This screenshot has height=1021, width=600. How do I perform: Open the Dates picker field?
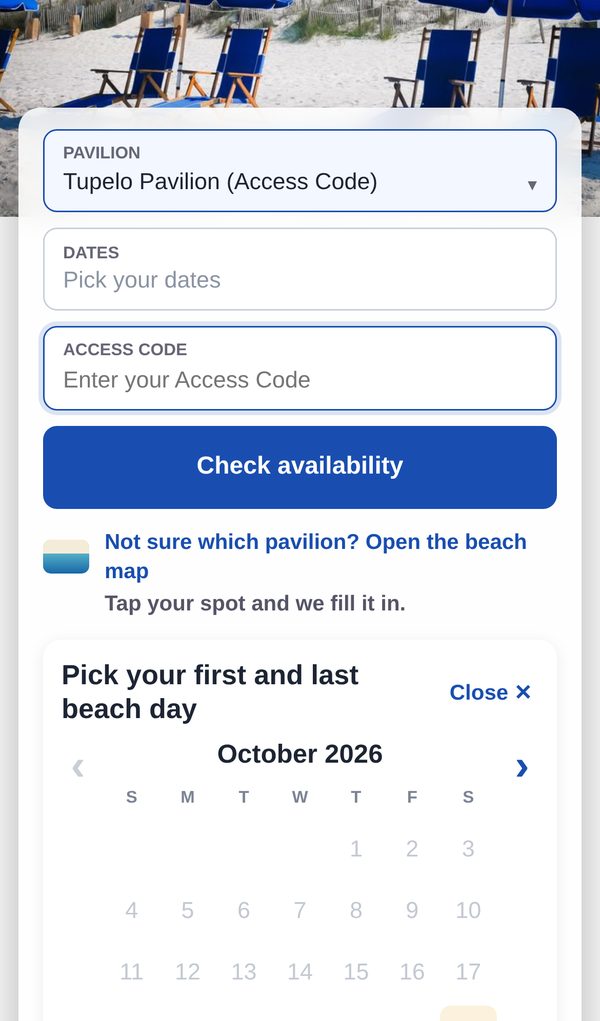click(x=300, y=269)
